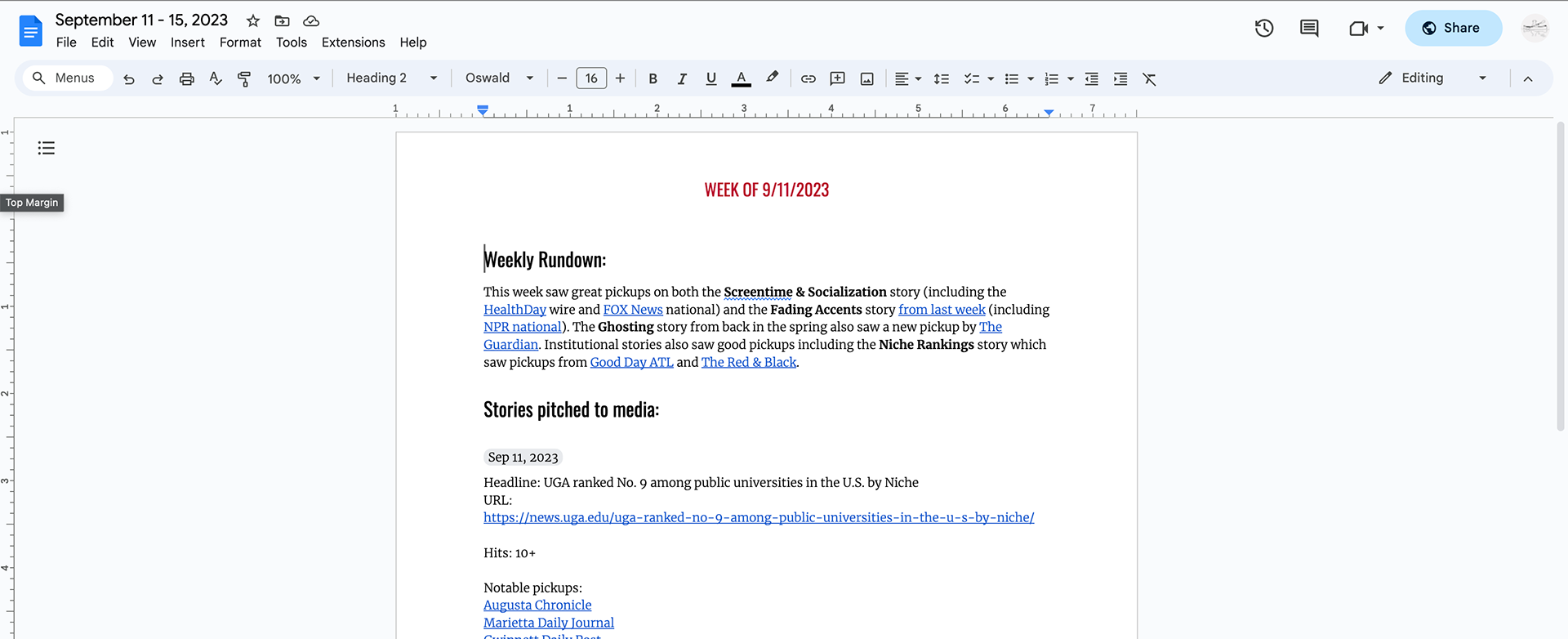Open spelling and grammar check
The width and height of the screenshot is (1568, 639).
coord(216,78)
